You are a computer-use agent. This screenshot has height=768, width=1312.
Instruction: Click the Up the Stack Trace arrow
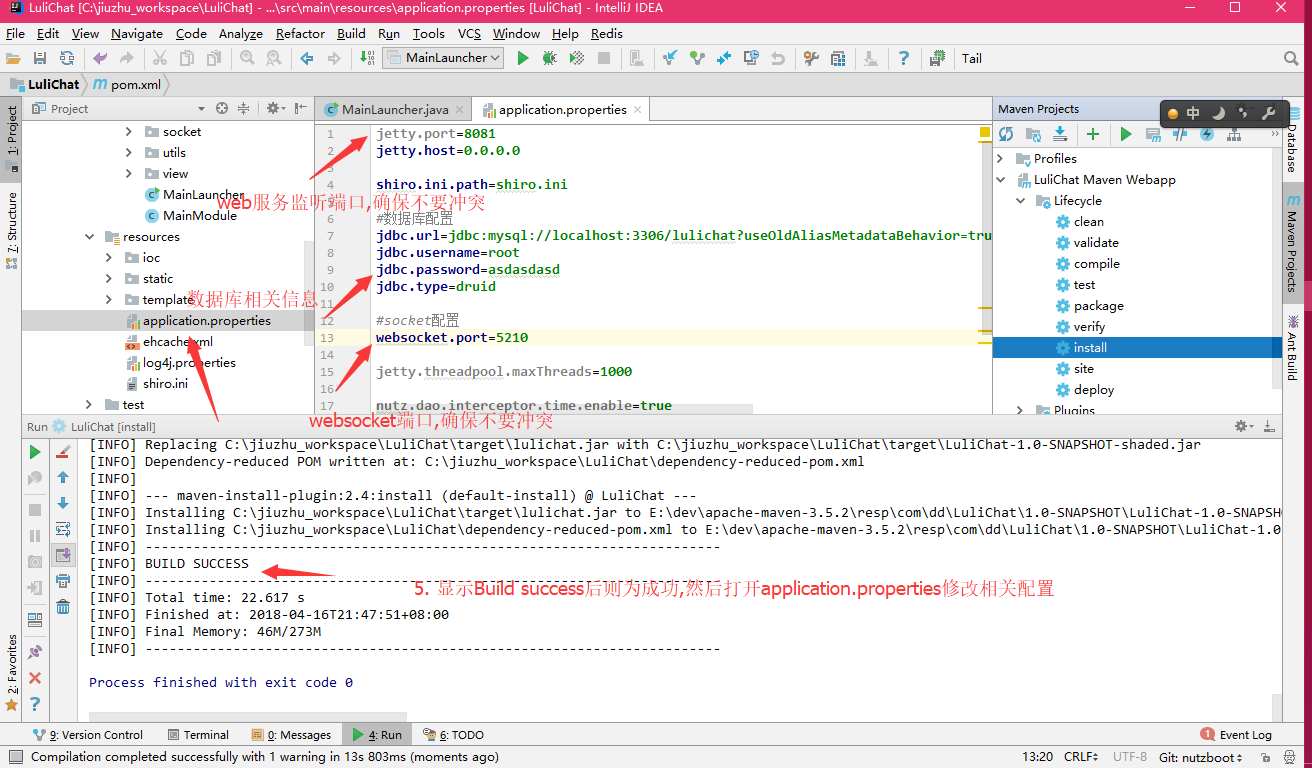(x=63, y=477)
